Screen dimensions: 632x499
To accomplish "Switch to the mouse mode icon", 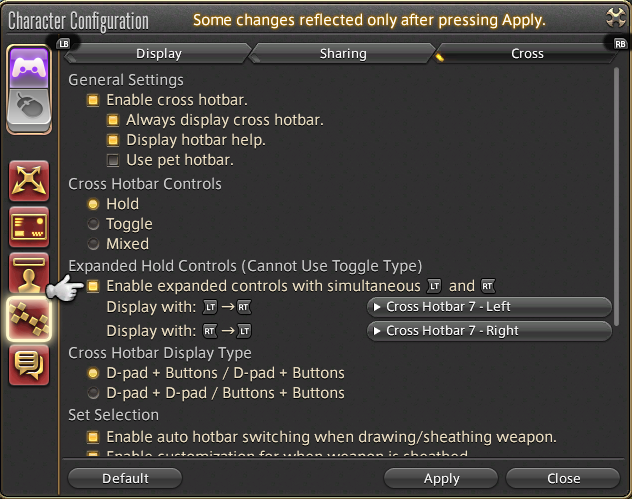I will click(29, 108).
